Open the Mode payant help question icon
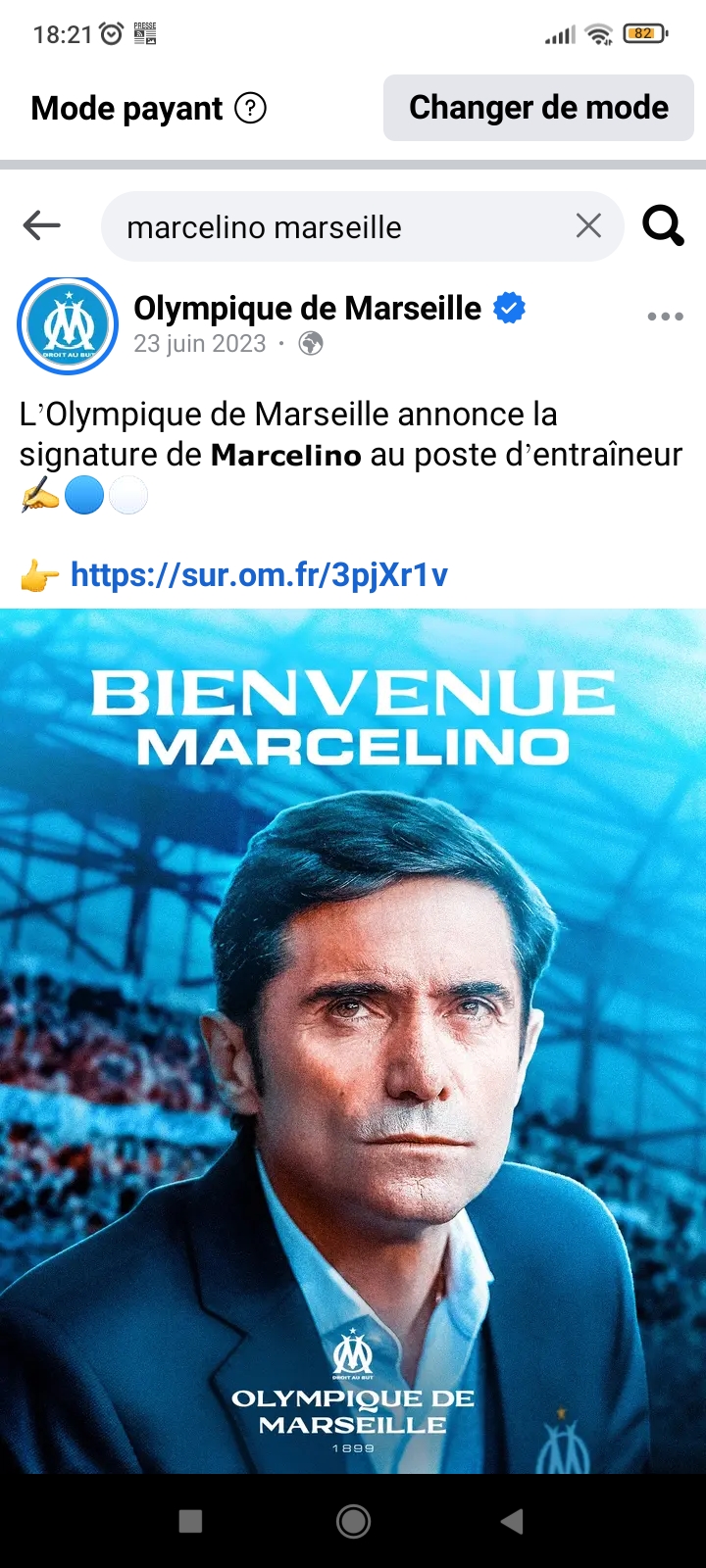This screenshot has height=1568, width=706. [250, 108]
